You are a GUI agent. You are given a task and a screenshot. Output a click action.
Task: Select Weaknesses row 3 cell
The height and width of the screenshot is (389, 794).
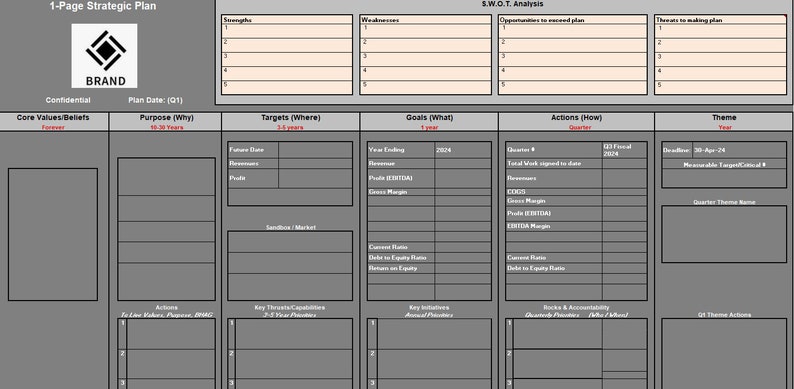[425, 59]
